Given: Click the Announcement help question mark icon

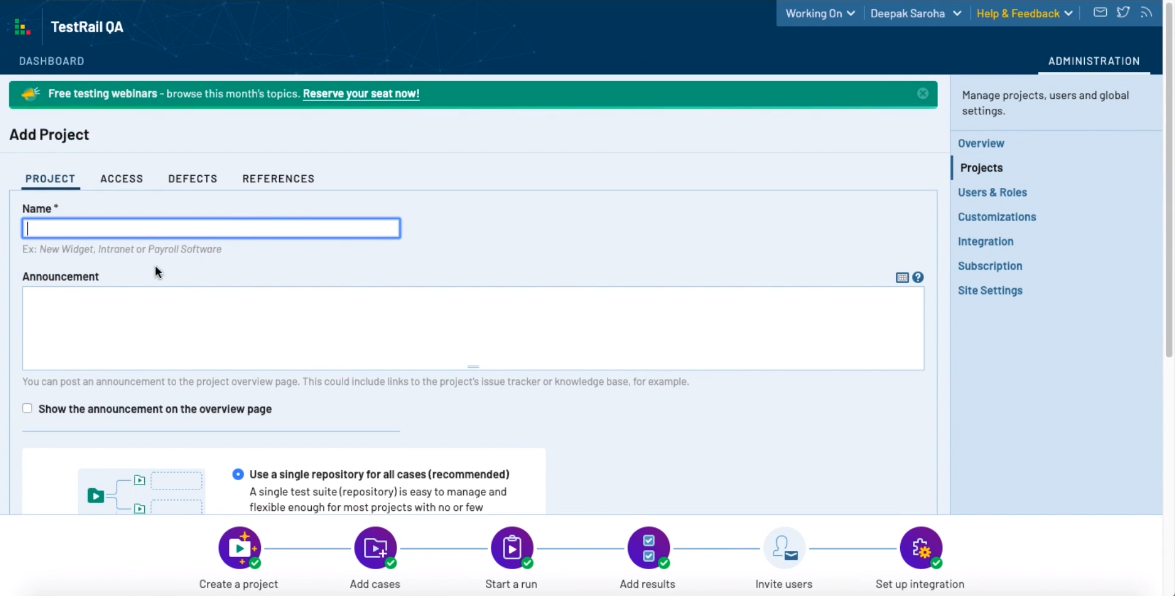Looking at the screenshot, I should click(x=918, y=277).
